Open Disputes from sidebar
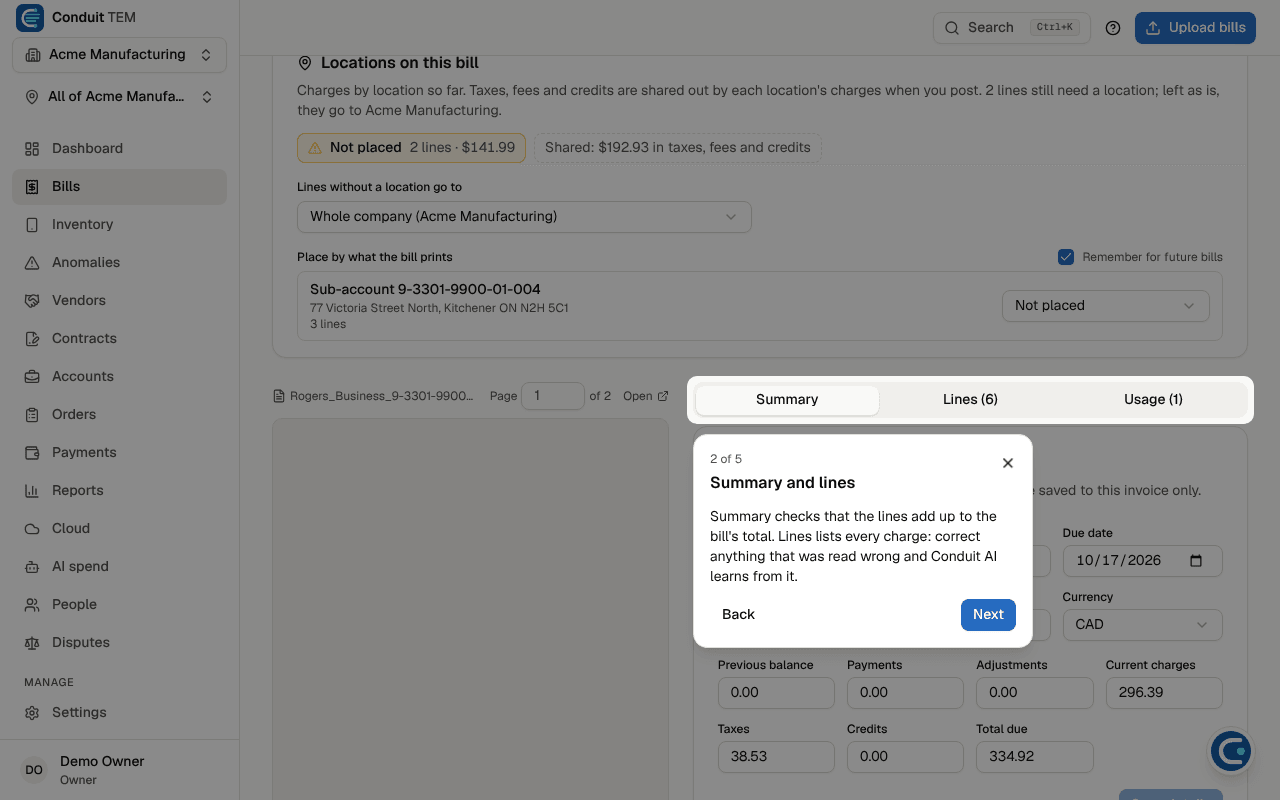The height and width of the screenshot is (800, 1280). click(x=119, y=642)
